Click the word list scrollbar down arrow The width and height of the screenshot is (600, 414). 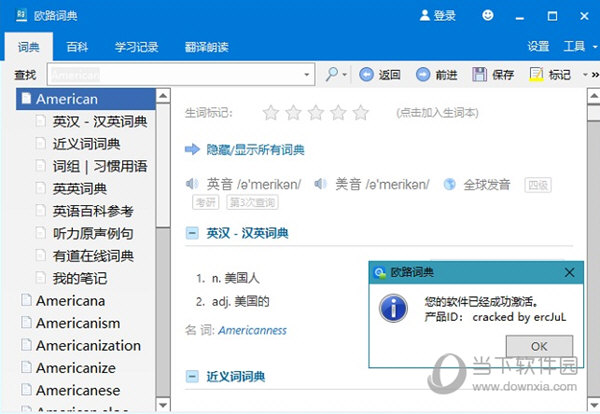163,404
